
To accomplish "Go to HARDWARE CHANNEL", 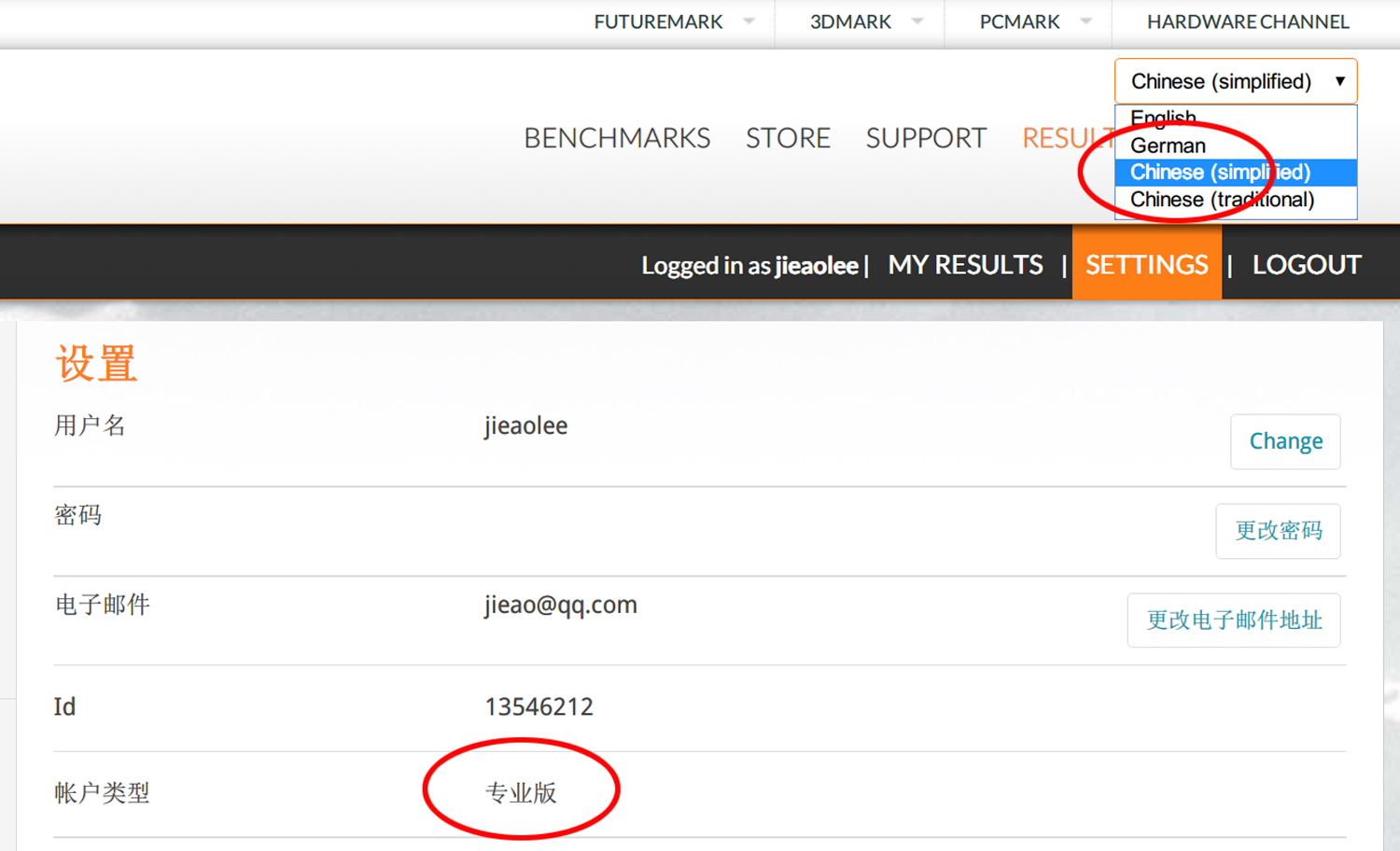I will point(1248,21).
